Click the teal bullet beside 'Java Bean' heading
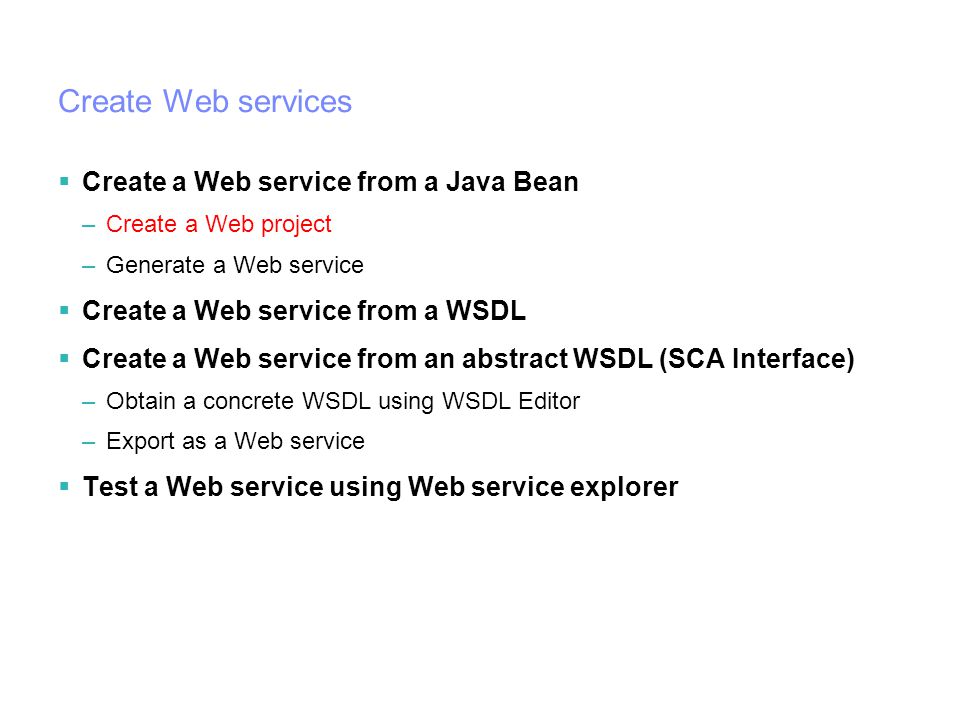This screenshot has width=960, height=720. 64,181
